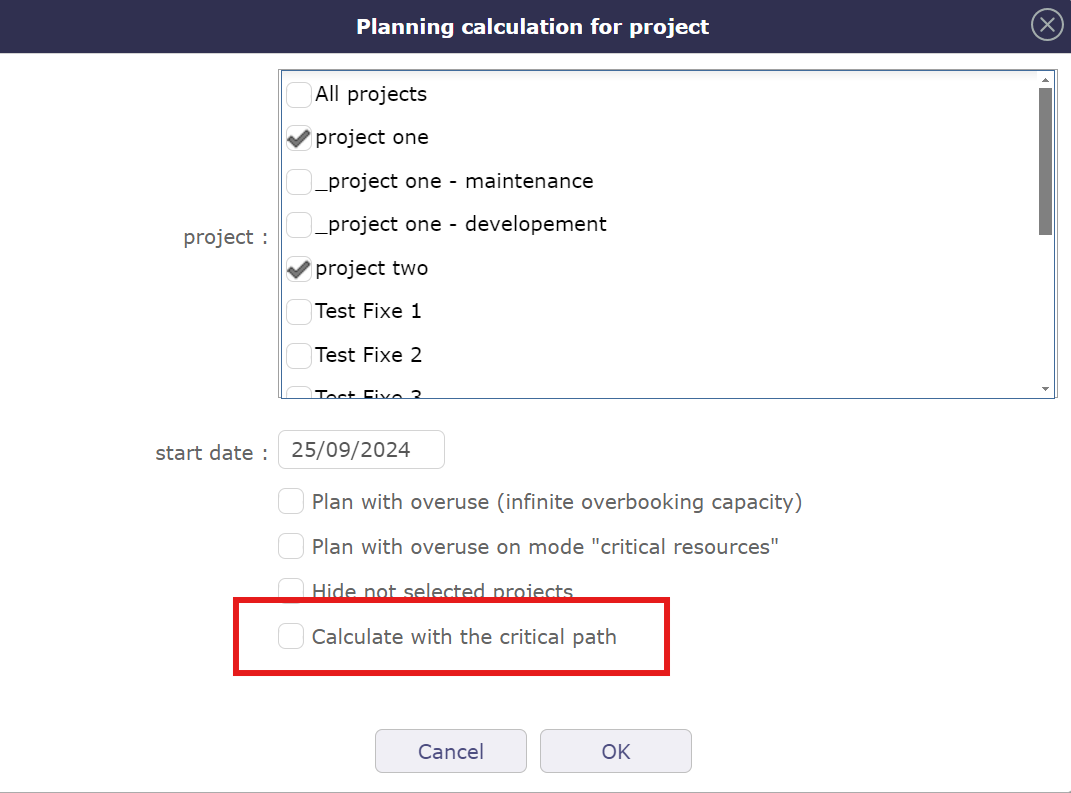Enable the Test Fixe 2 checkbox
The width and height of the screenshot is (1071, 793).
click(298, 355)
